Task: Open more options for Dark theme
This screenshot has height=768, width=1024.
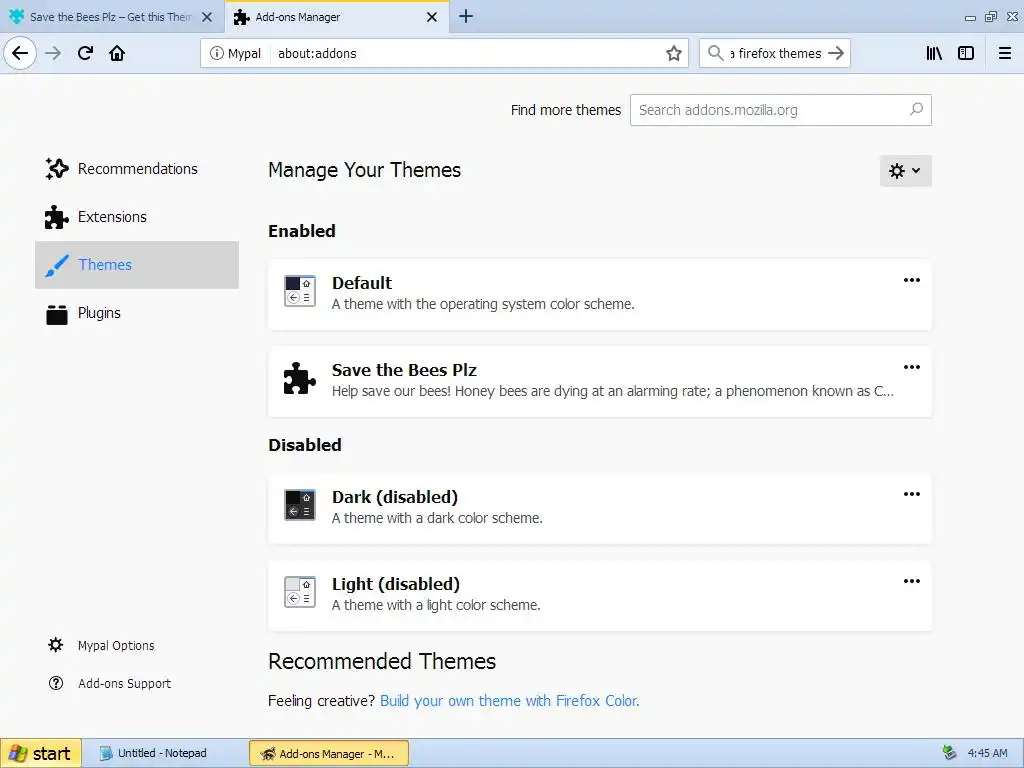Action: pos(912,494)
